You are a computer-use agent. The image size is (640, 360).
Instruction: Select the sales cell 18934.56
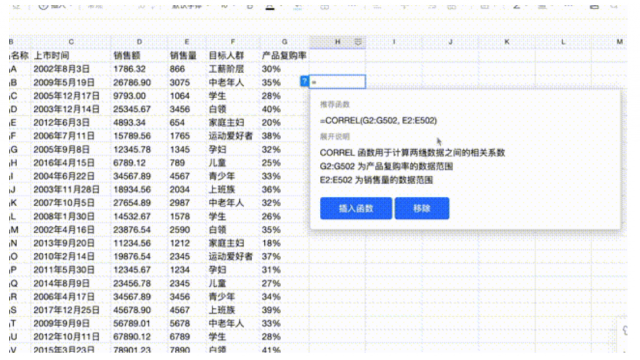[x=139, y=189]
